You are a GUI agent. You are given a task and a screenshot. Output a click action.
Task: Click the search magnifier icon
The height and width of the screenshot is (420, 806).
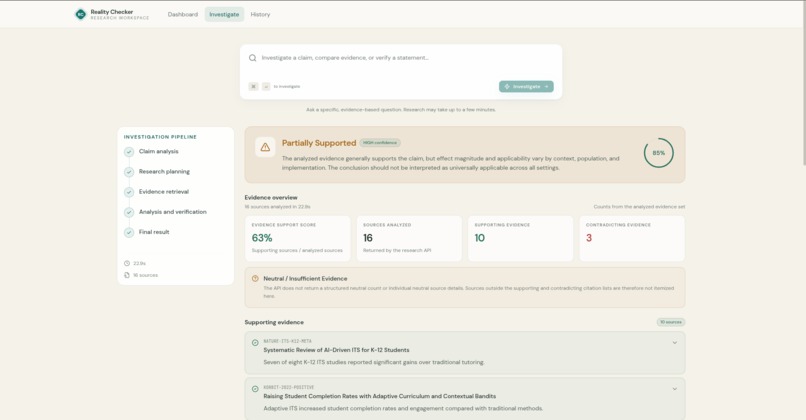coord(252,58)
